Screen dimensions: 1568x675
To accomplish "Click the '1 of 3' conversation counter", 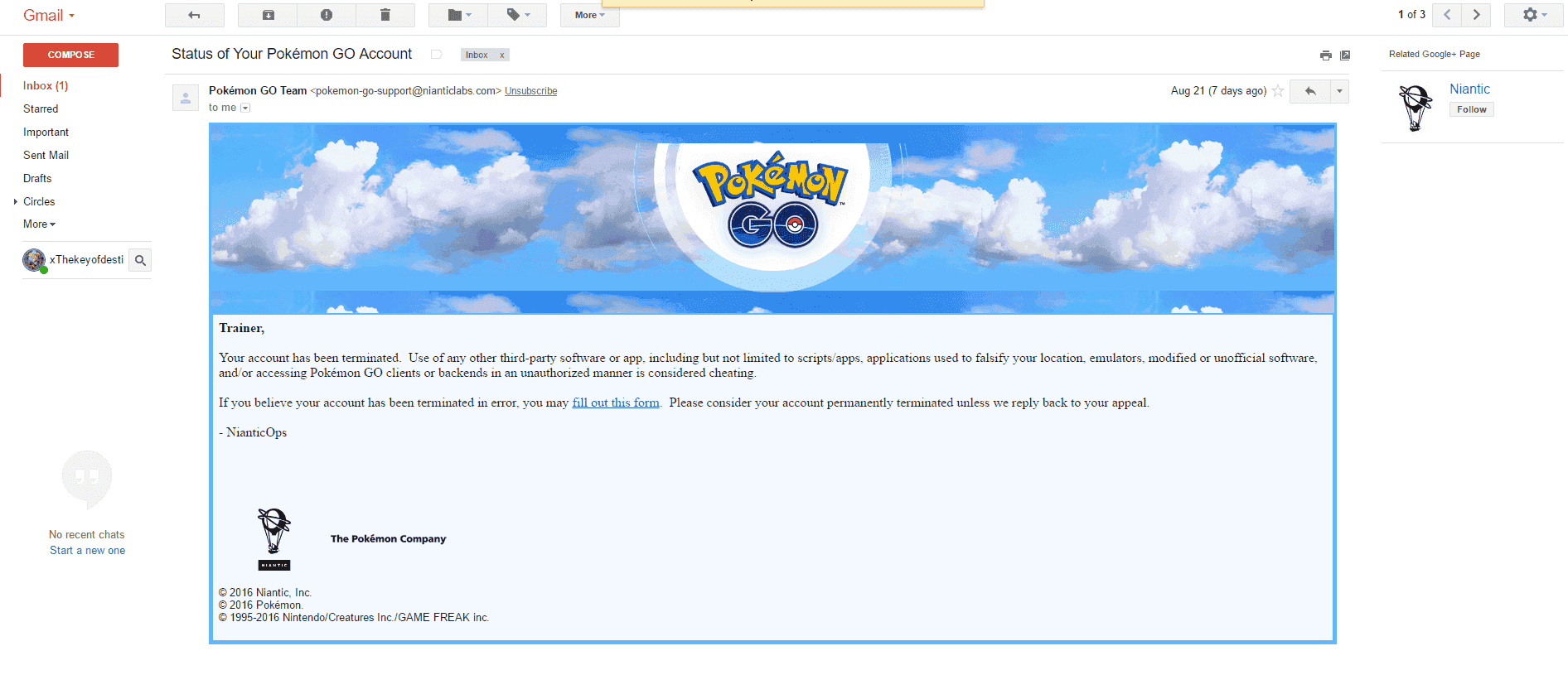I will click(1411, 15).
